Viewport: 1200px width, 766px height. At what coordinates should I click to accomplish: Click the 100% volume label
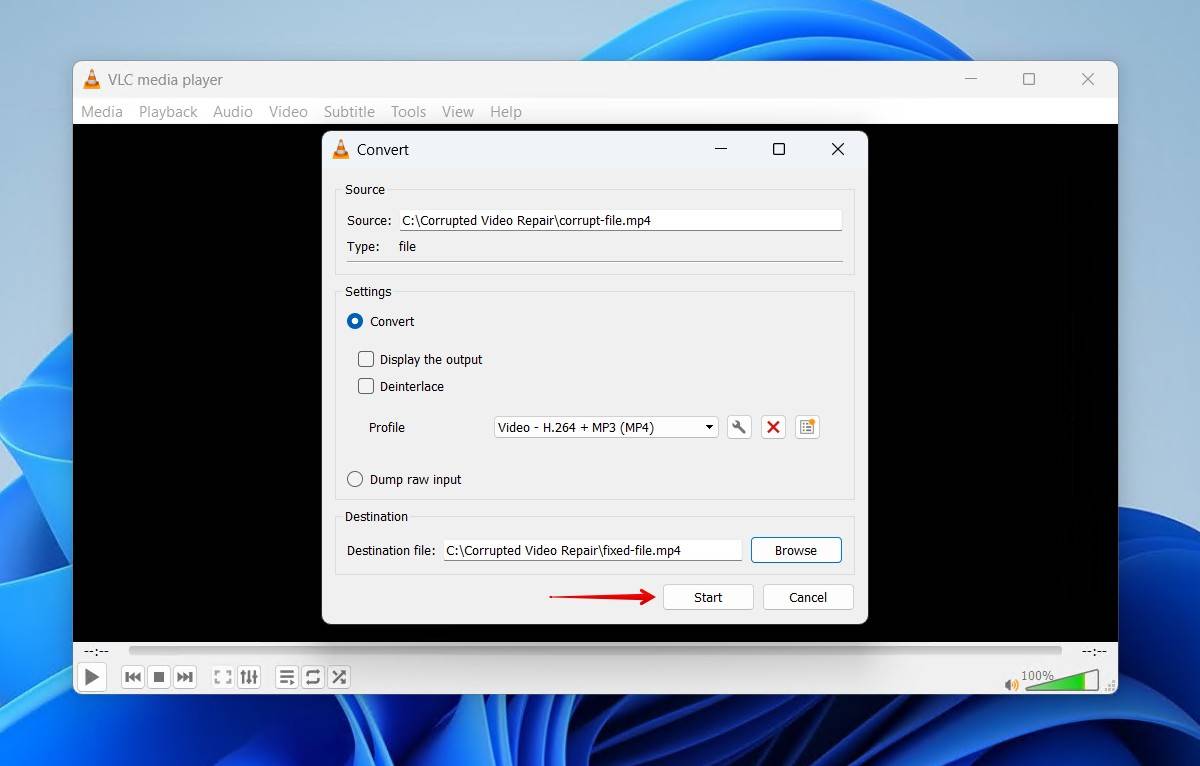[x=1038, y=676]
